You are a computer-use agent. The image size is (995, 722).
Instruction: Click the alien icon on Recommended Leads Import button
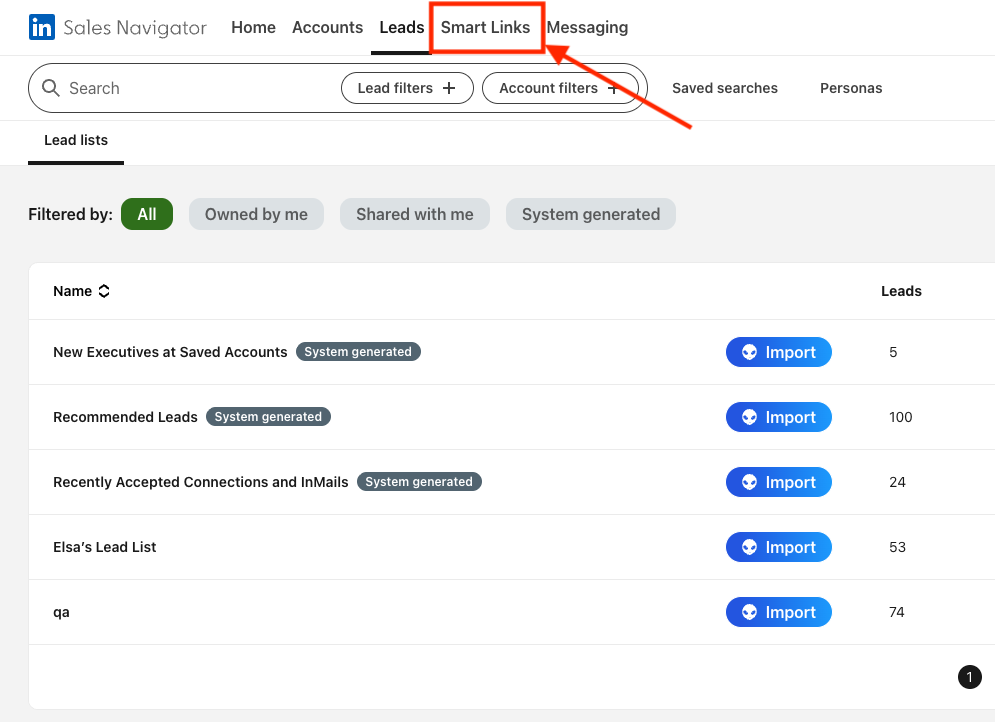[749, 417]
